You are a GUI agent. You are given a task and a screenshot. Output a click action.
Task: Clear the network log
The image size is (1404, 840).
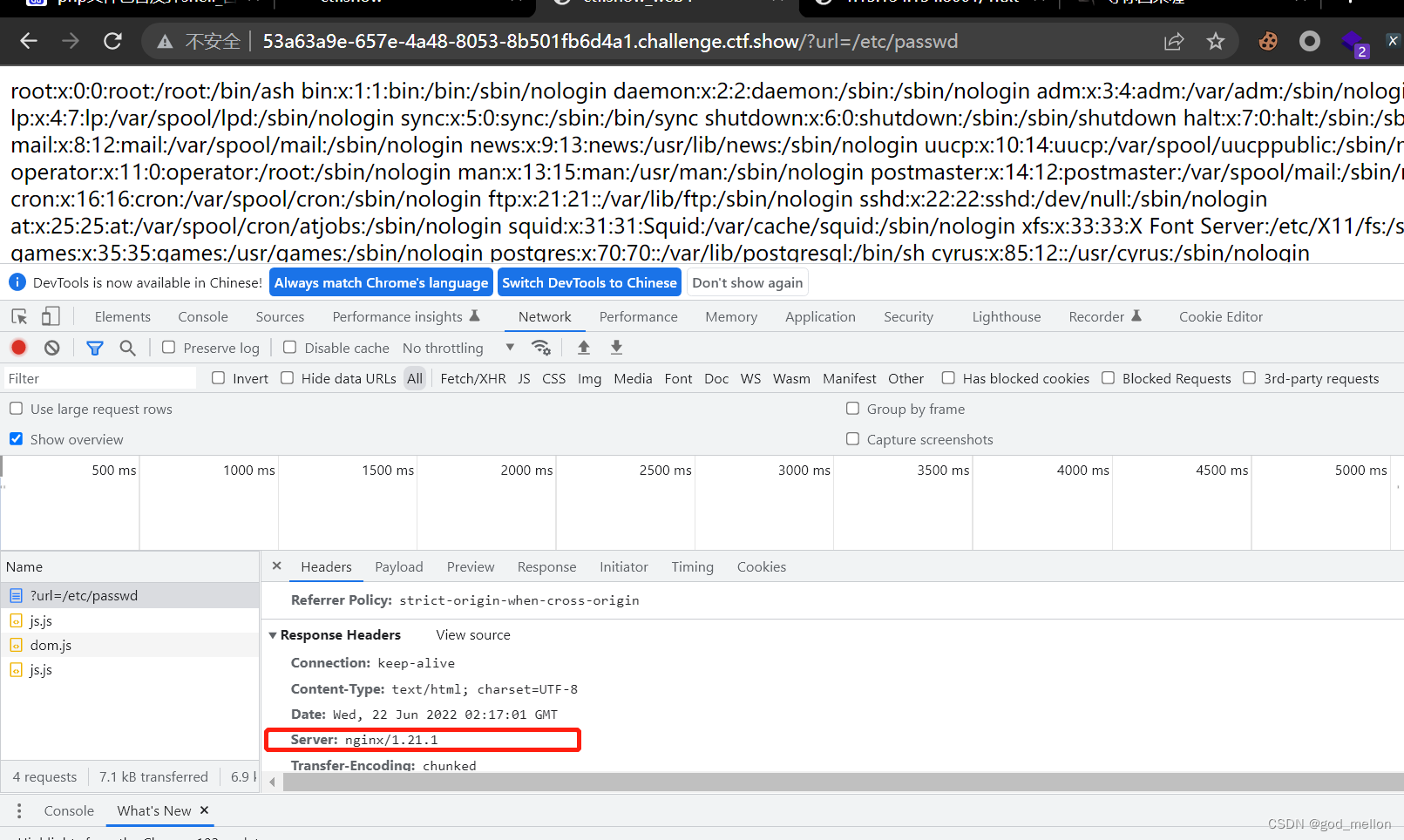tap(52, 348)
